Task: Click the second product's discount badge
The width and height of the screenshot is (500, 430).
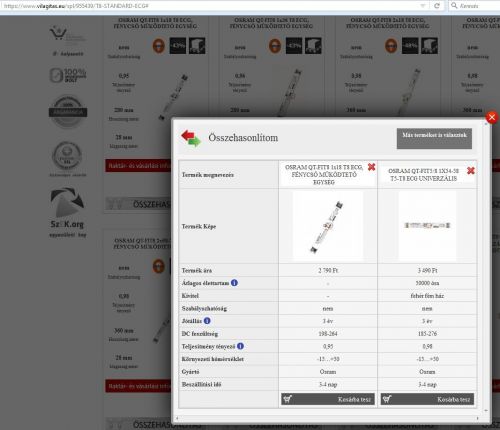Action: 294,46
